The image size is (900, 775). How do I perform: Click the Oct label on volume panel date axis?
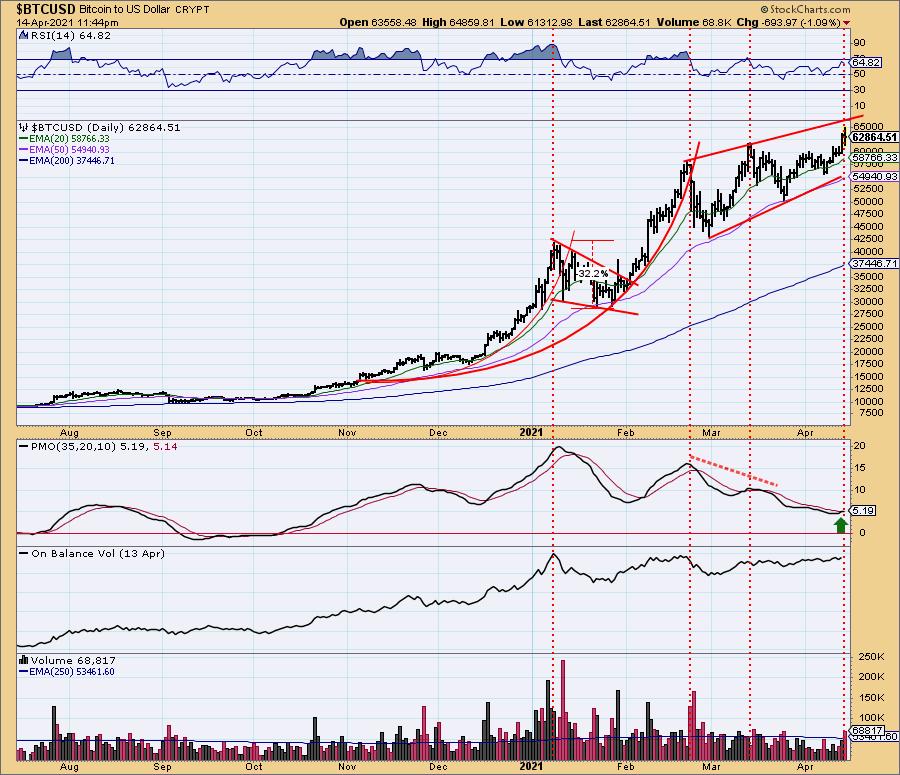click(x=254, y=767)
